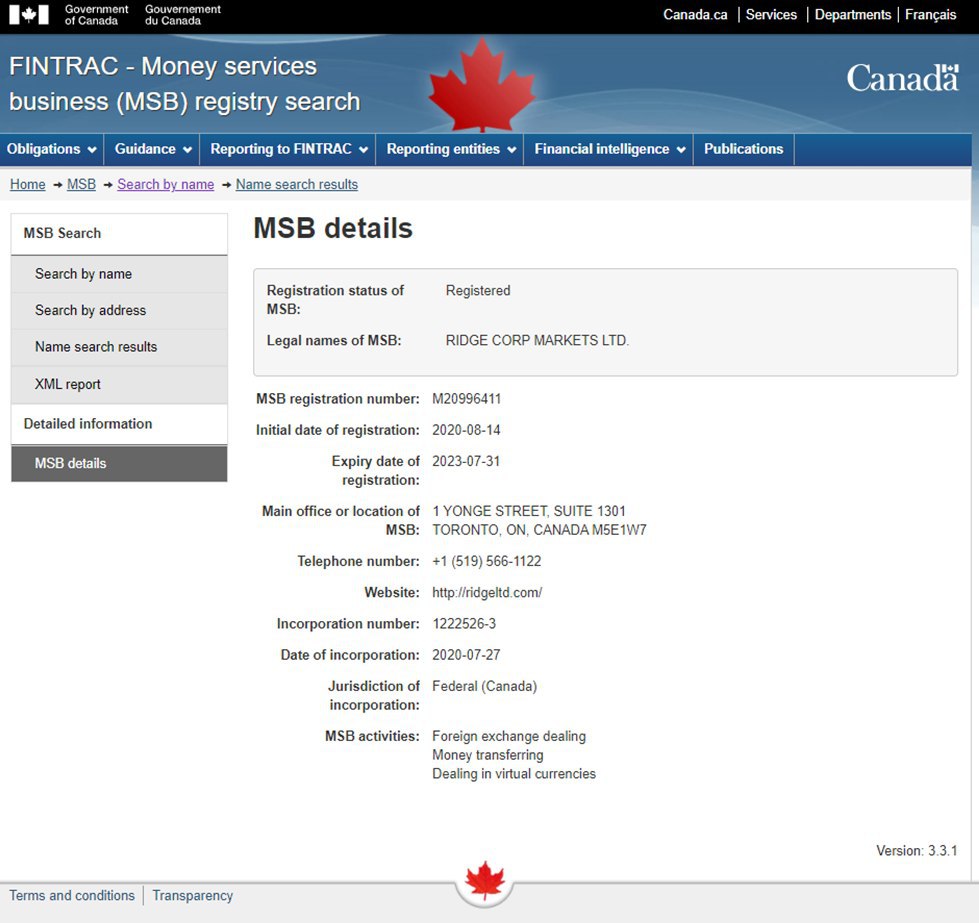Image resolution: width=979 pixels, height=923 pixels.
Task: Select Search by name in sidebar
Action: click(x=83, y=274)
